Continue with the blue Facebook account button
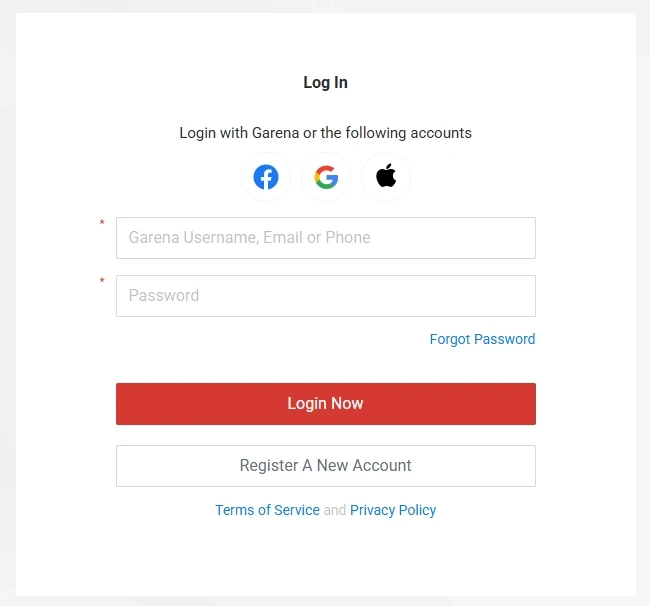 (266, 178)
